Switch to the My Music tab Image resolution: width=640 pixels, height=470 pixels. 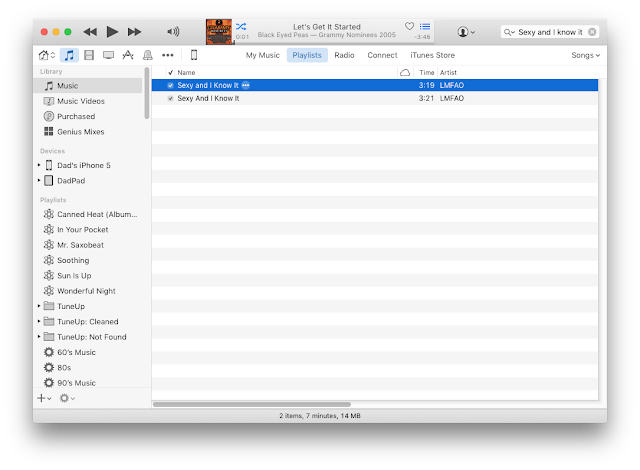tap(262, 55)
